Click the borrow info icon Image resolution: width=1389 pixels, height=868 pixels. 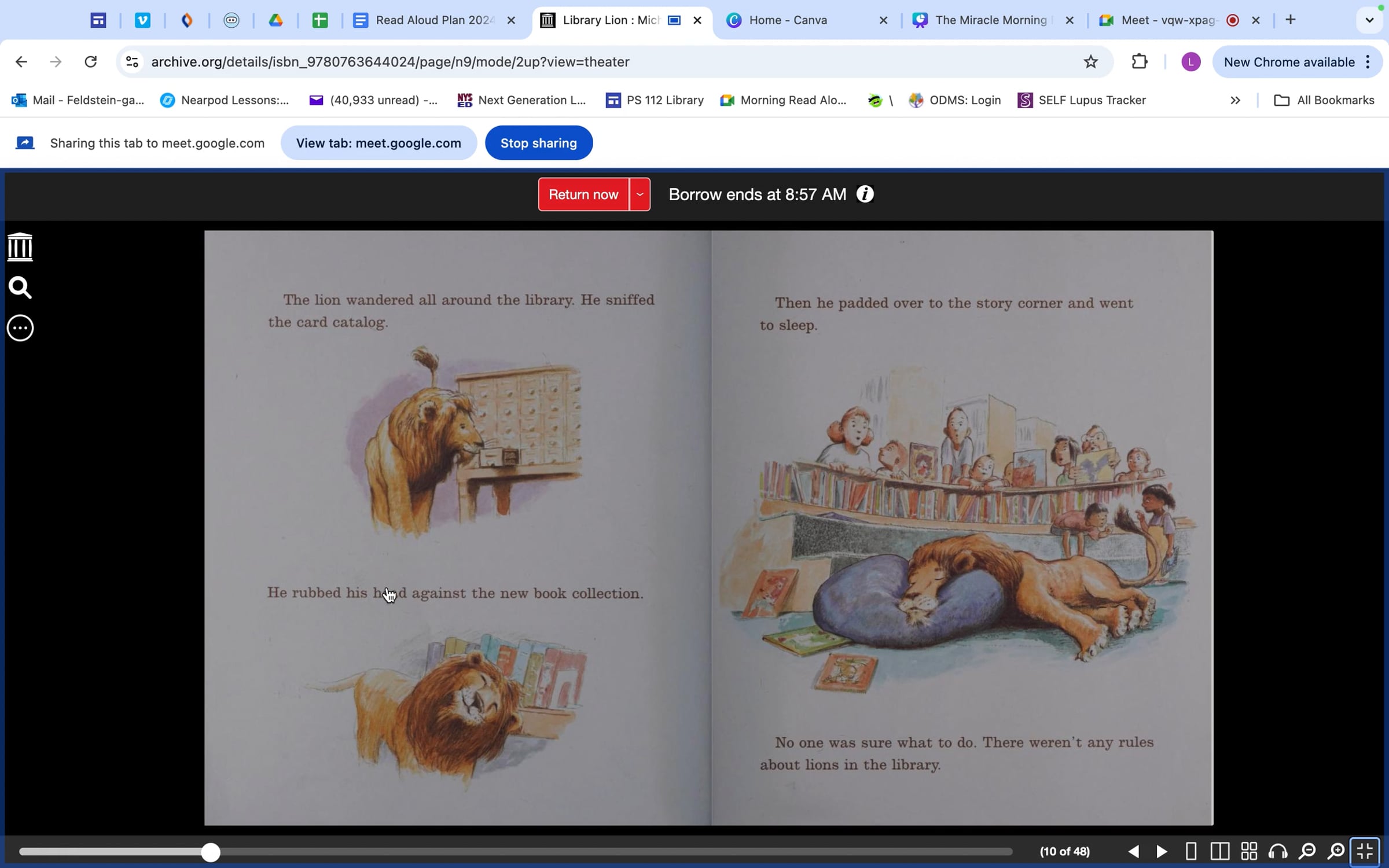(865, 194)
